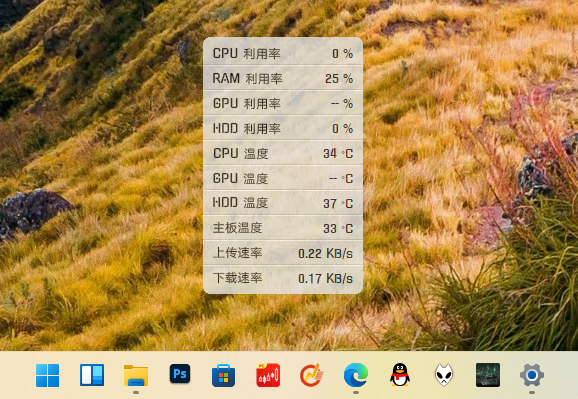Open the QQ penguin app
578x399 pixels.
click(x=400, y=375)
